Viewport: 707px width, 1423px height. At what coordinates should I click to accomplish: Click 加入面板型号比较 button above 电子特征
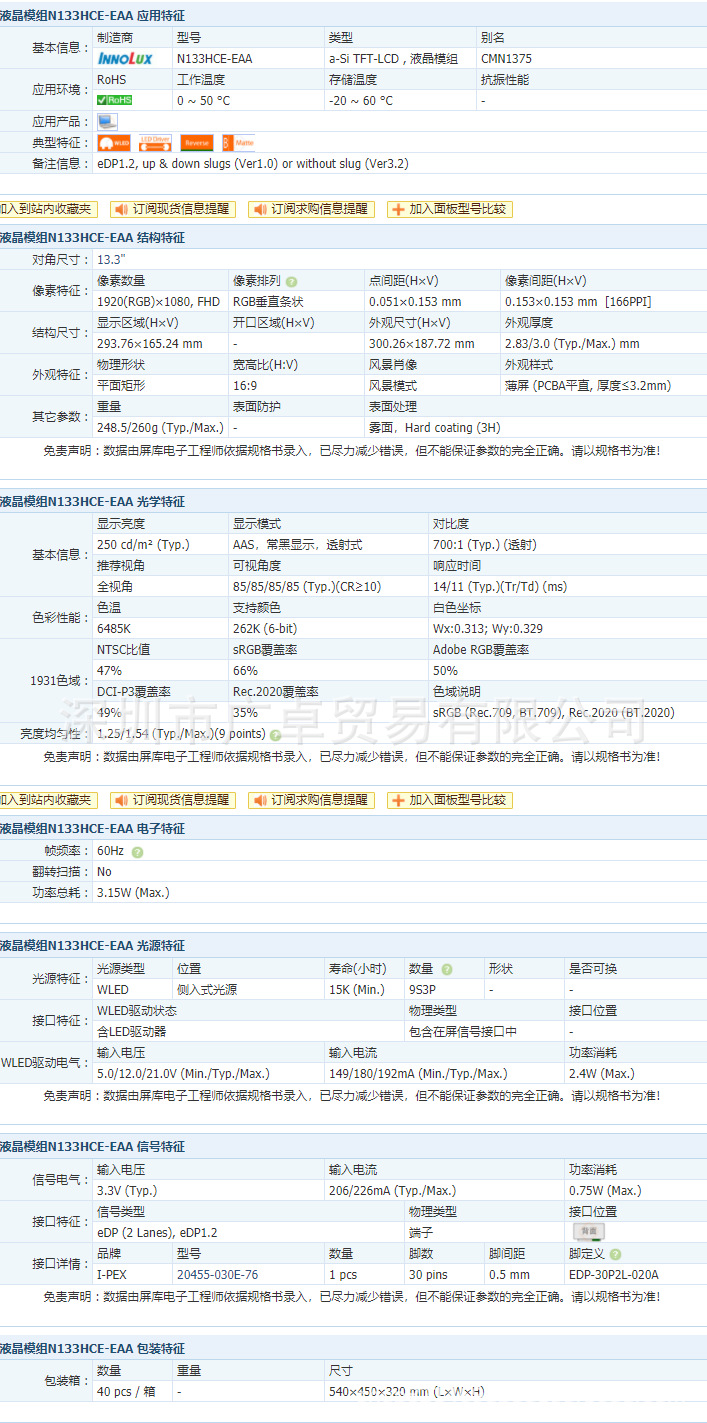450,800
